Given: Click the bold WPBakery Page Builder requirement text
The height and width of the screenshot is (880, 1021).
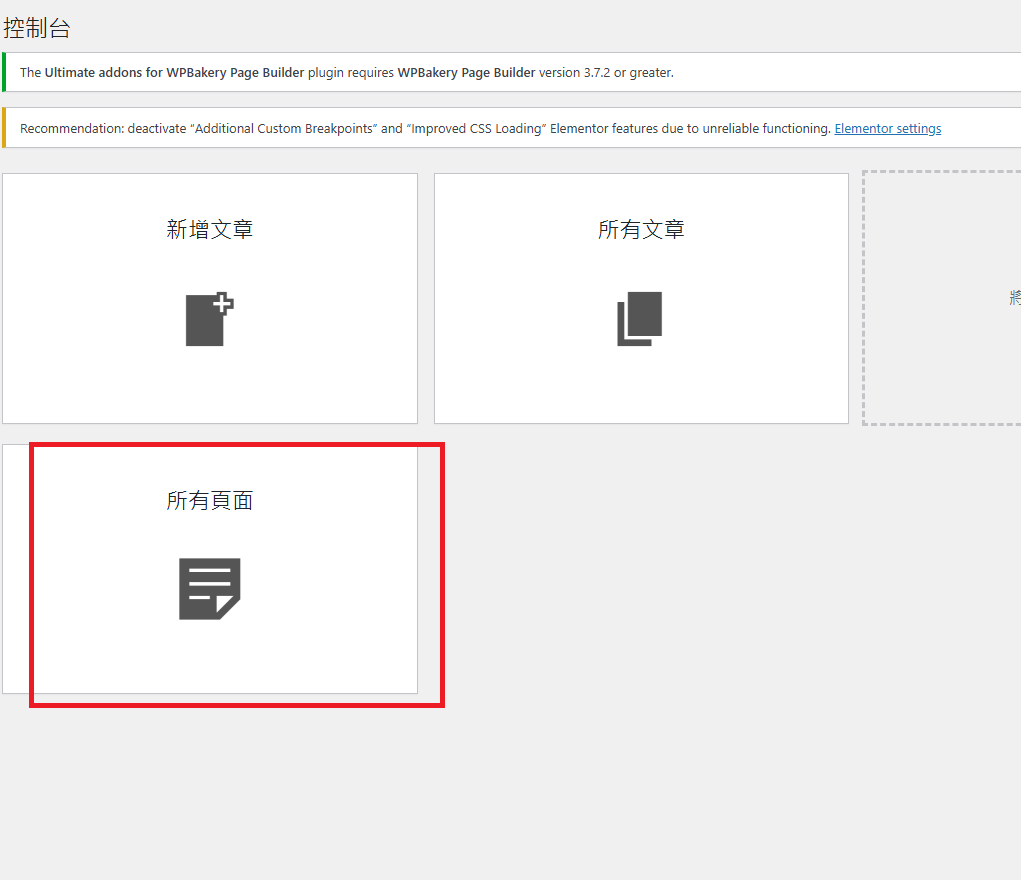Looking at the screenshot, I should (466, 72).
